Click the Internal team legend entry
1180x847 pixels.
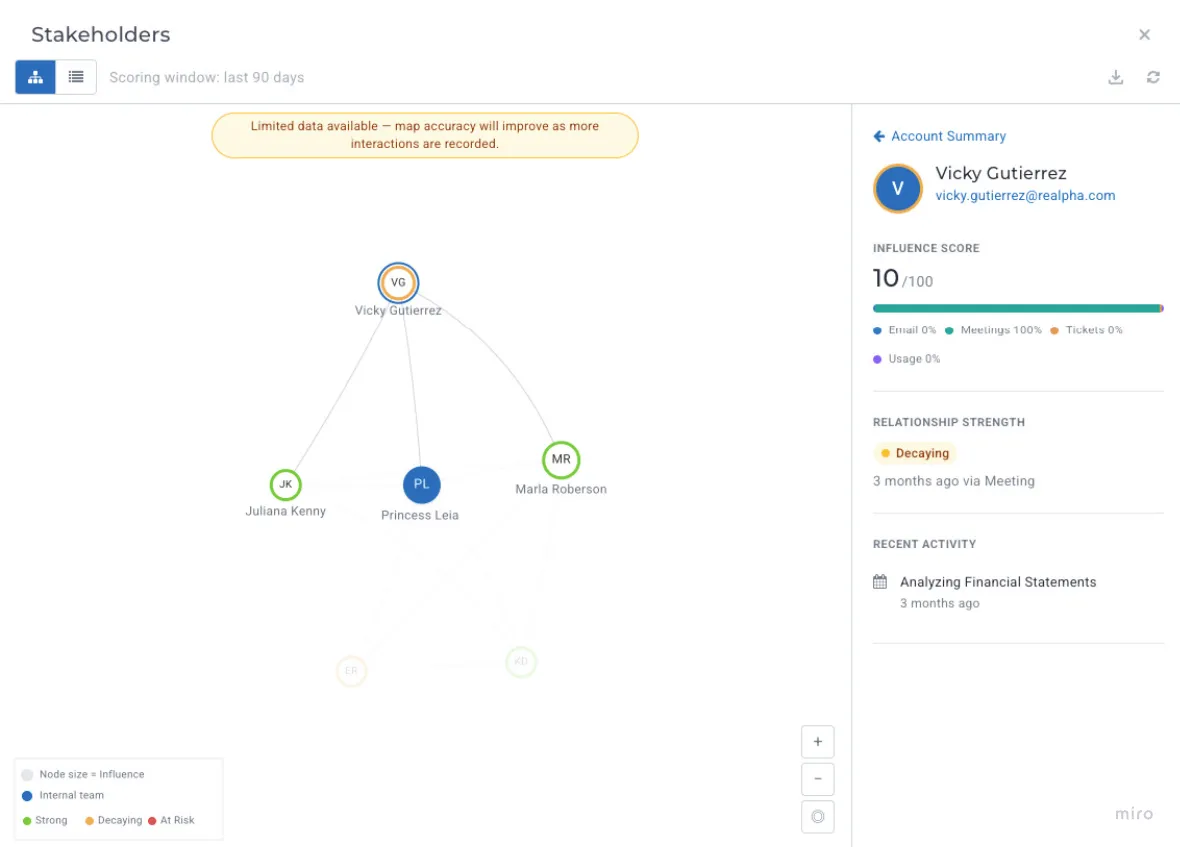pos(63,795)
